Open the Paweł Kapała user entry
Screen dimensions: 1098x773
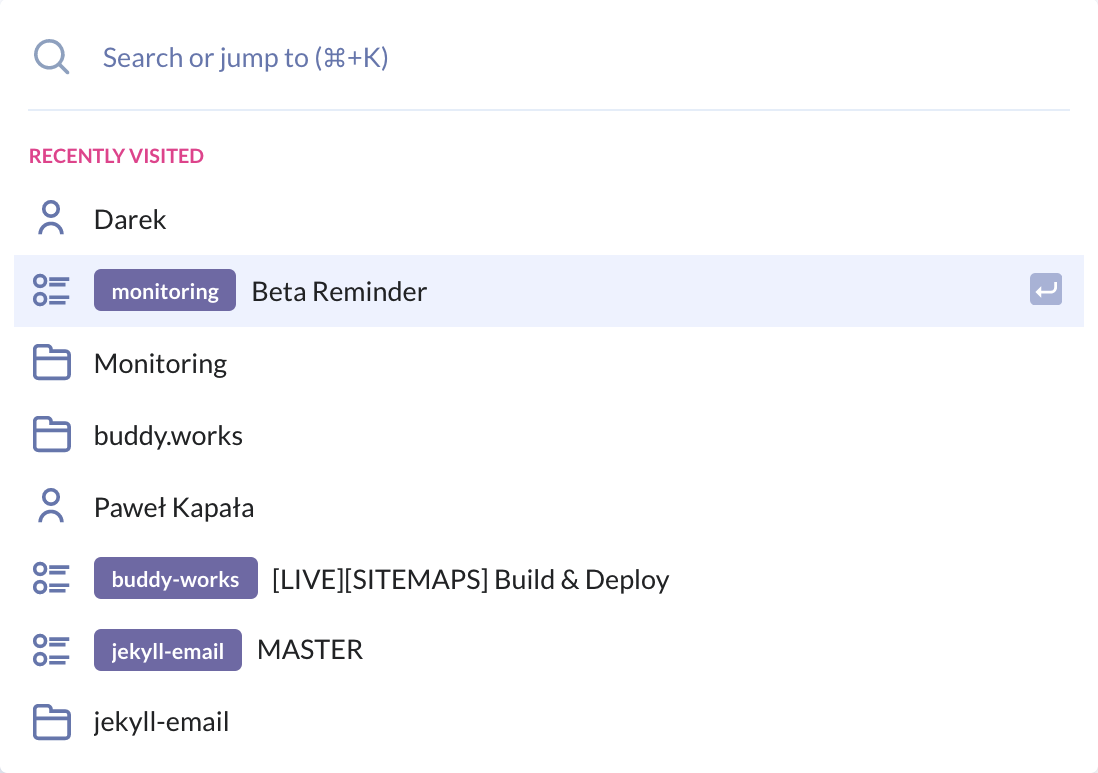(549, 507)
